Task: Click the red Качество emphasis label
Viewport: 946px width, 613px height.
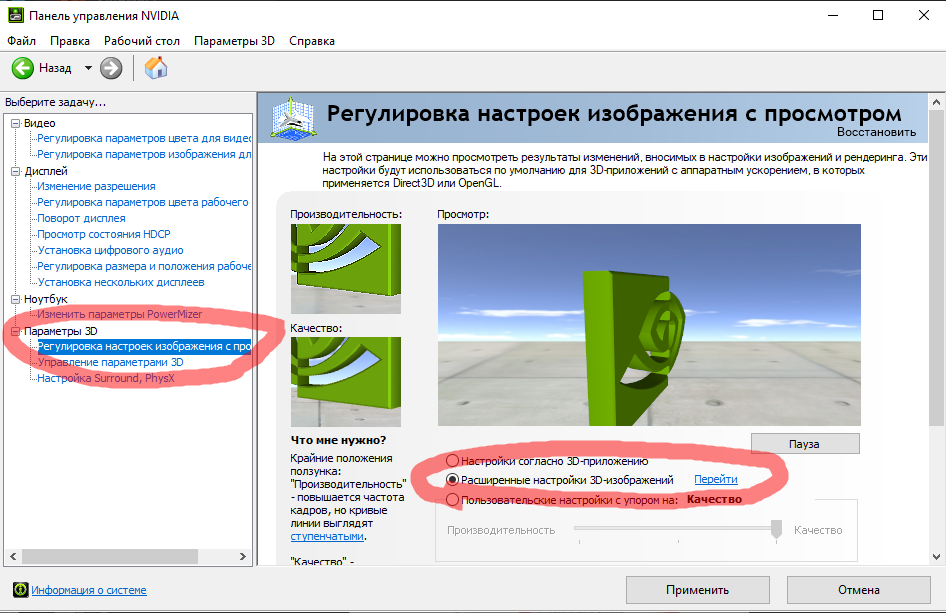Action: click(714, 499)
